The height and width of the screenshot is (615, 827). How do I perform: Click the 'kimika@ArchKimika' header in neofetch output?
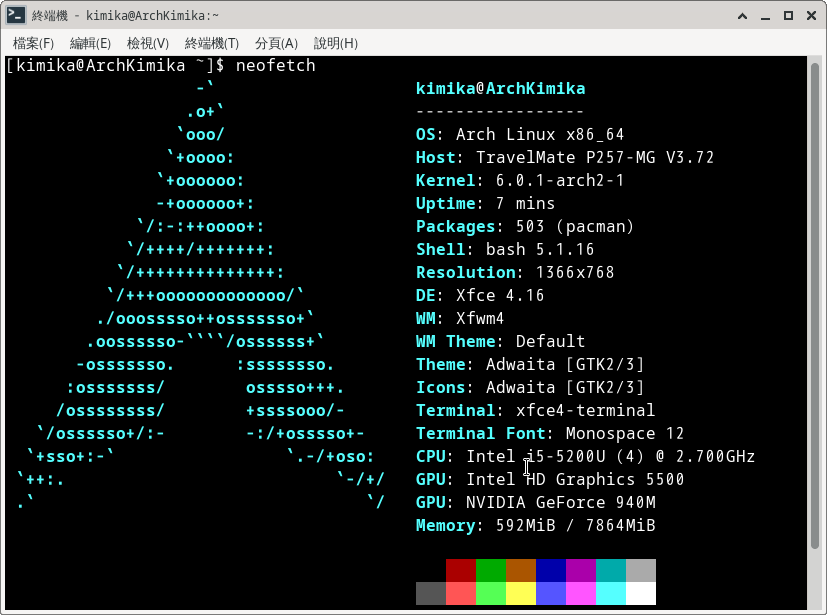[x=501, y=89]
